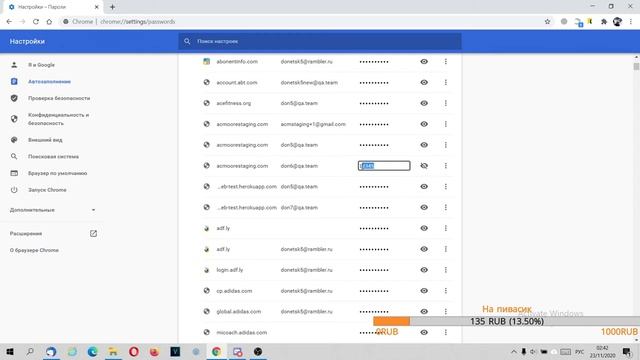
Task: Open three-dot menu for login.adf.ly
Action: click(446, 270)
